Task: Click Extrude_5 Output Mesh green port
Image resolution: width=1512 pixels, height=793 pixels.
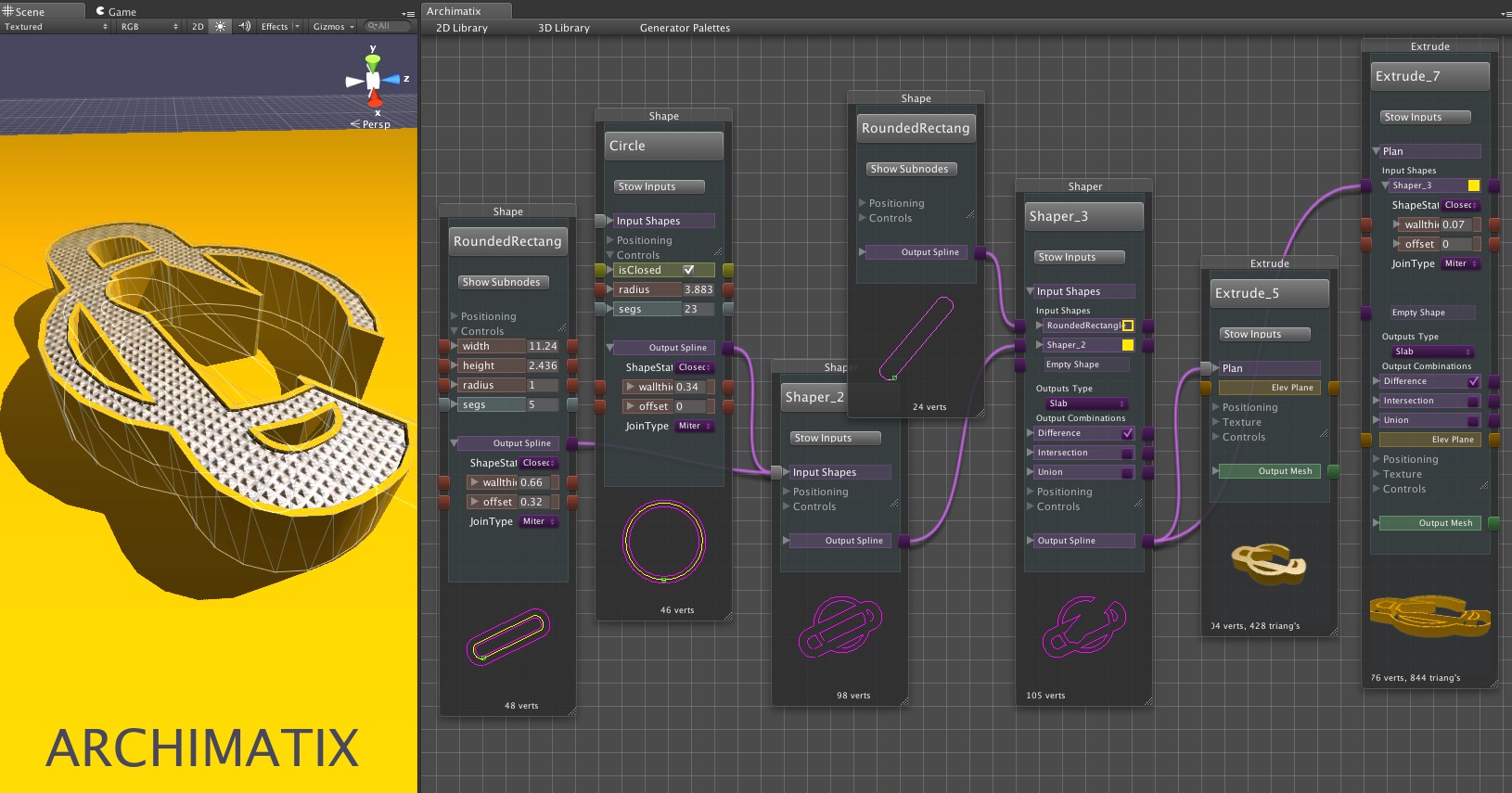Action: click(x=1333, y=471)
